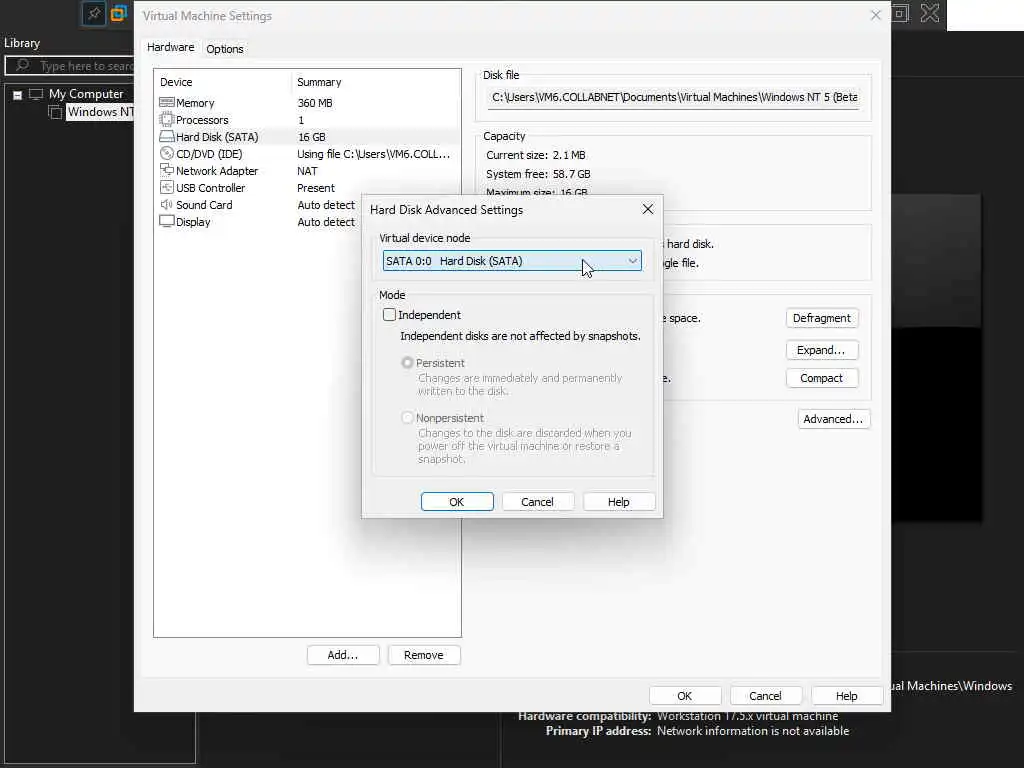1024x768 pixels.
Task: Click the CD/DVD (IDE) disc icon
Action: pyautogui.click(x=167, y=153)
